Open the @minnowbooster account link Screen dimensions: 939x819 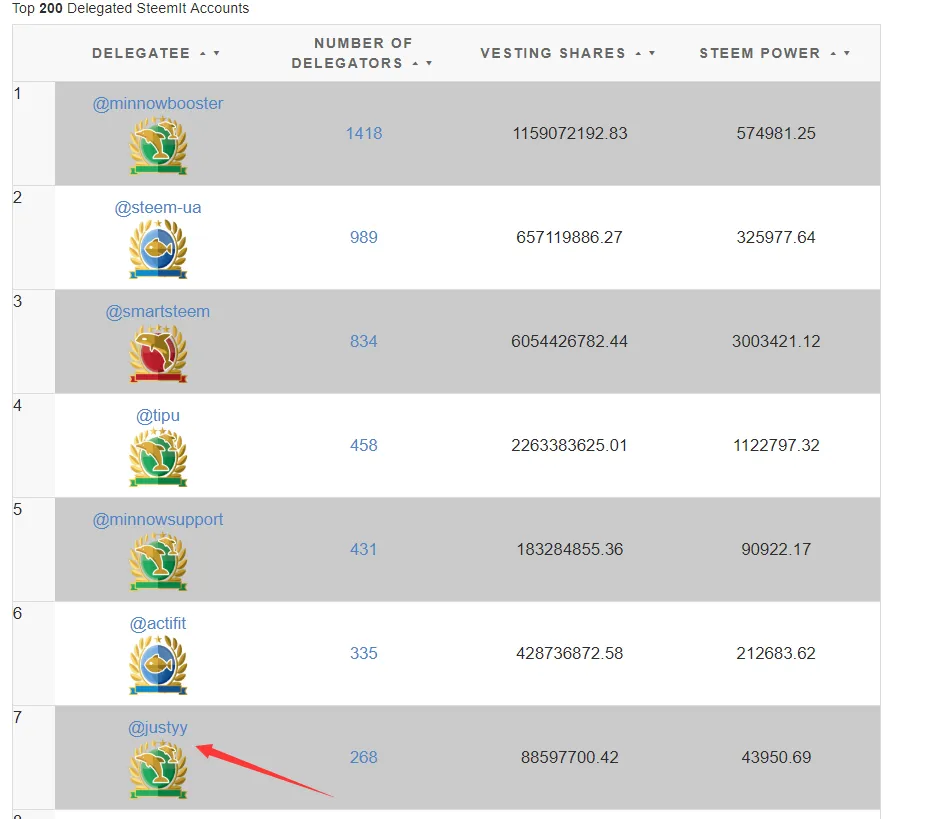pyautogui.click(x=157, y=103)
